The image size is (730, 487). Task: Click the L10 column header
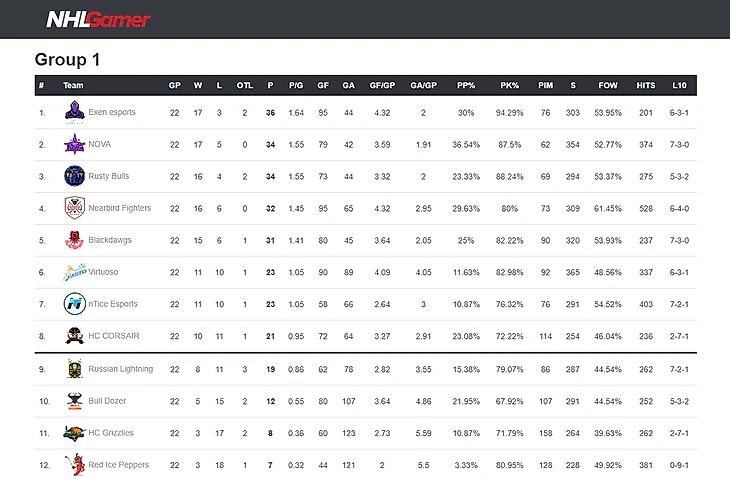[x=679, y=86]
